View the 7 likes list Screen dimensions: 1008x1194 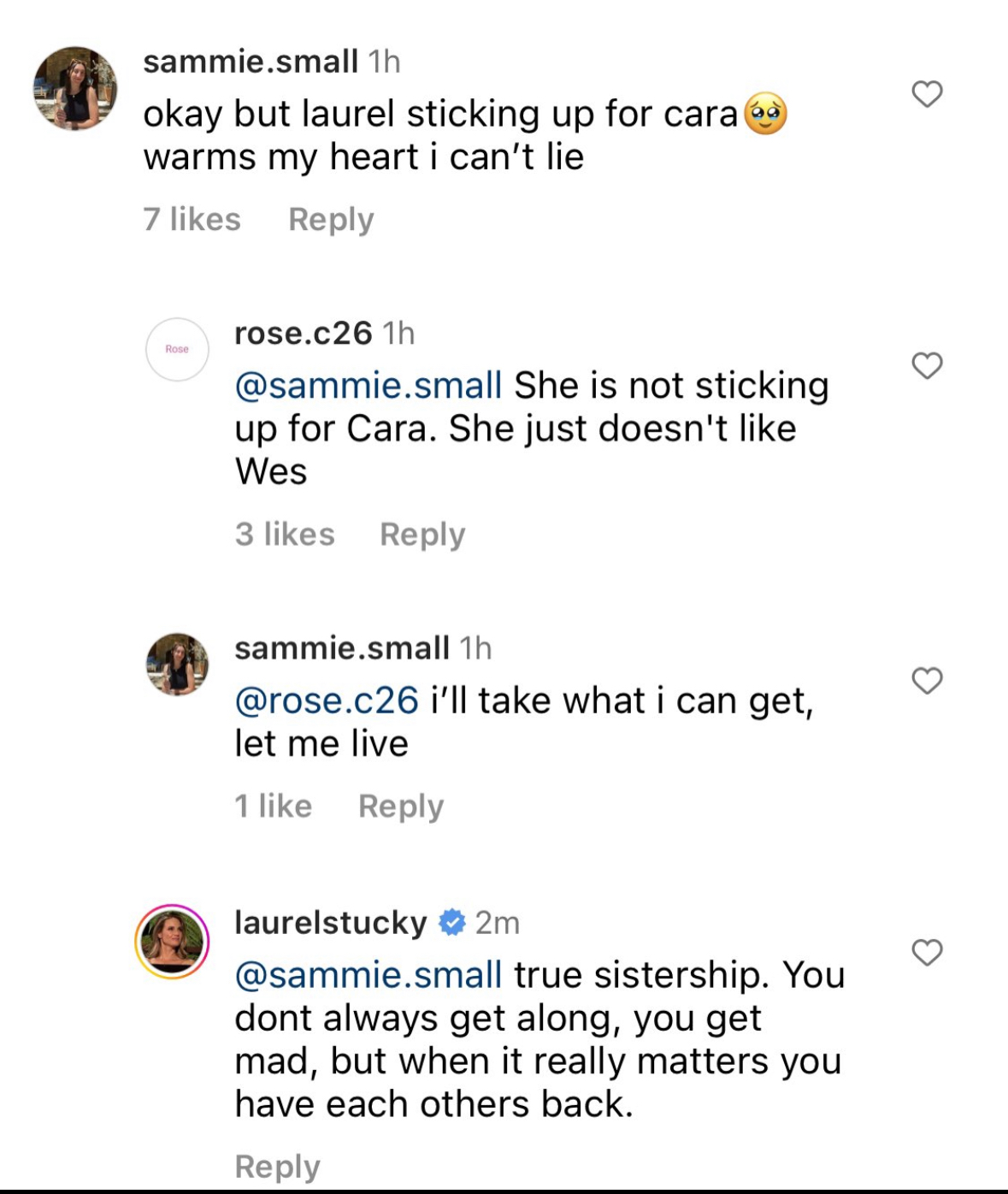[x=192, y=219]
